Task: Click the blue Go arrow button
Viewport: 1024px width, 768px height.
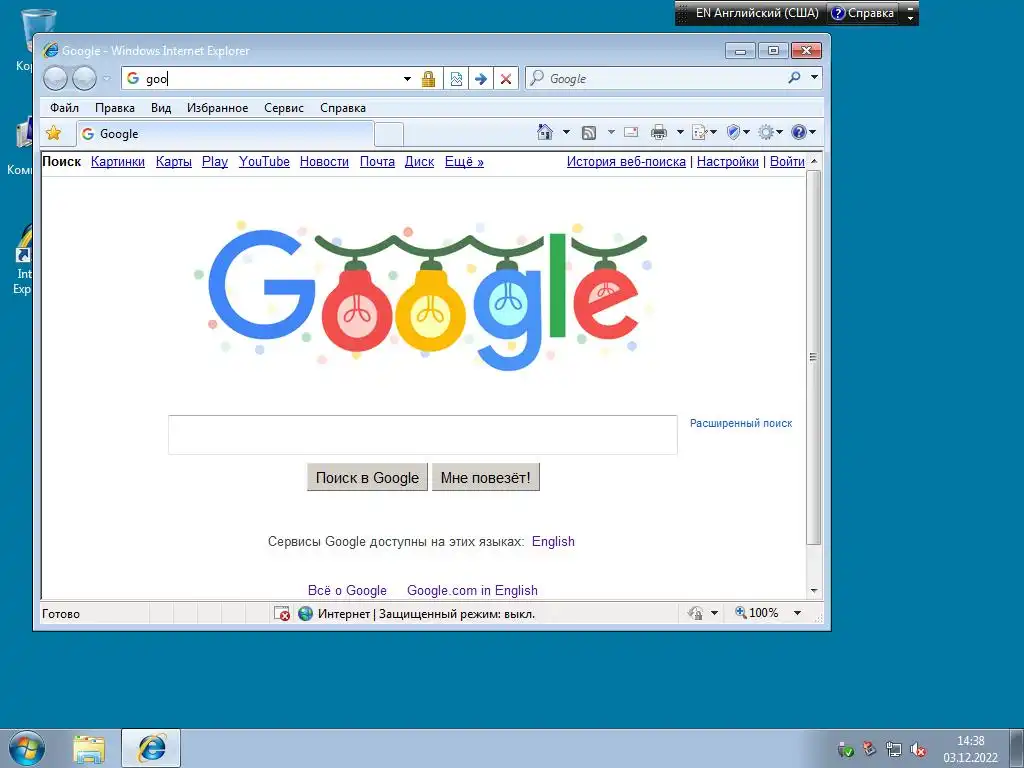Action: click(481, 79)
